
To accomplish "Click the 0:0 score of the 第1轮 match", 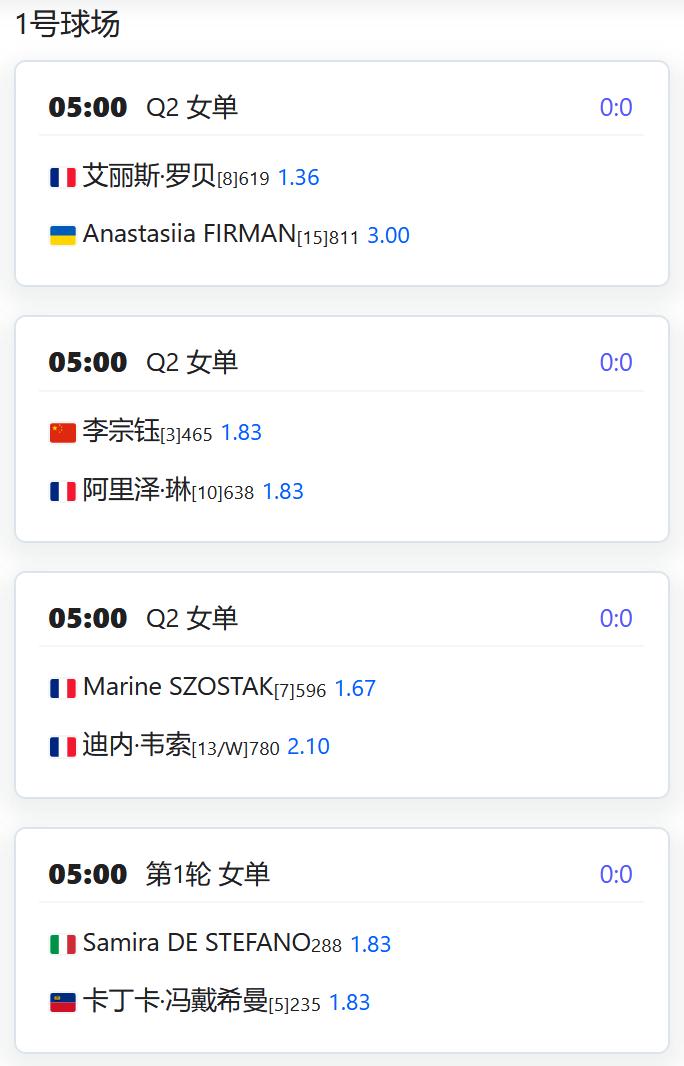I will [615, 874].
